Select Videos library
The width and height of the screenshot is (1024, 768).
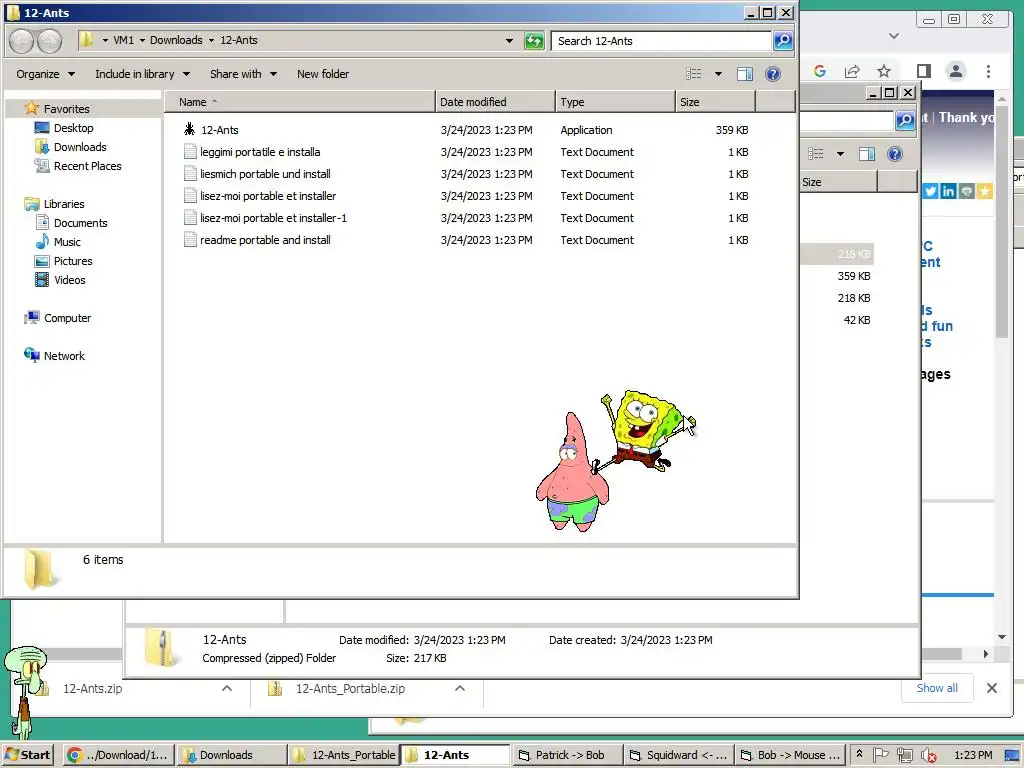70,280
